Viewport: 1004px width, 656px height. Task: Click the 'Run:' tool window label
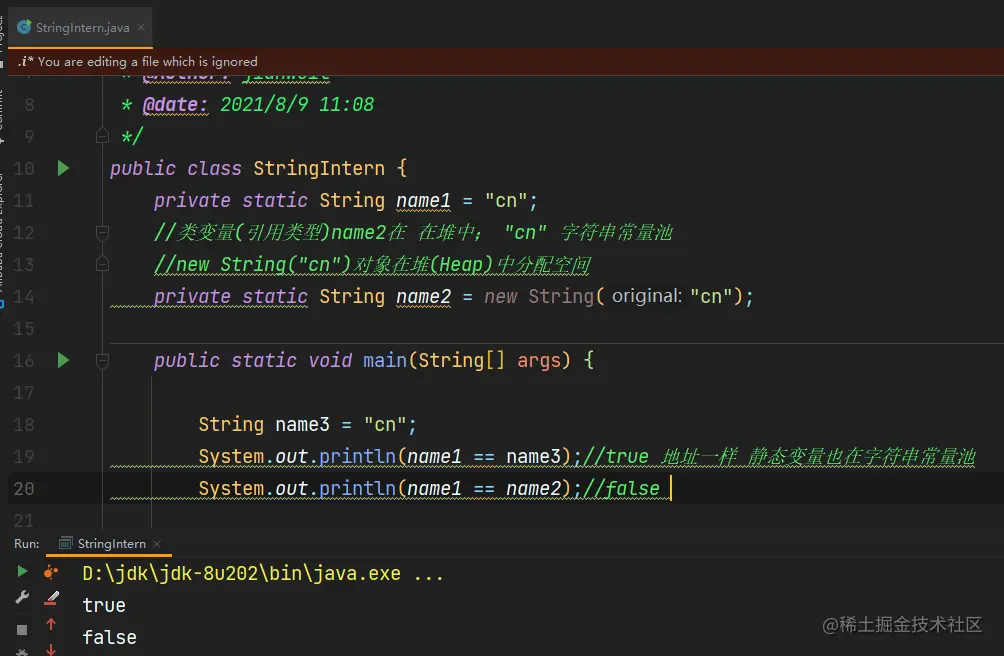[x=26, y=543]
